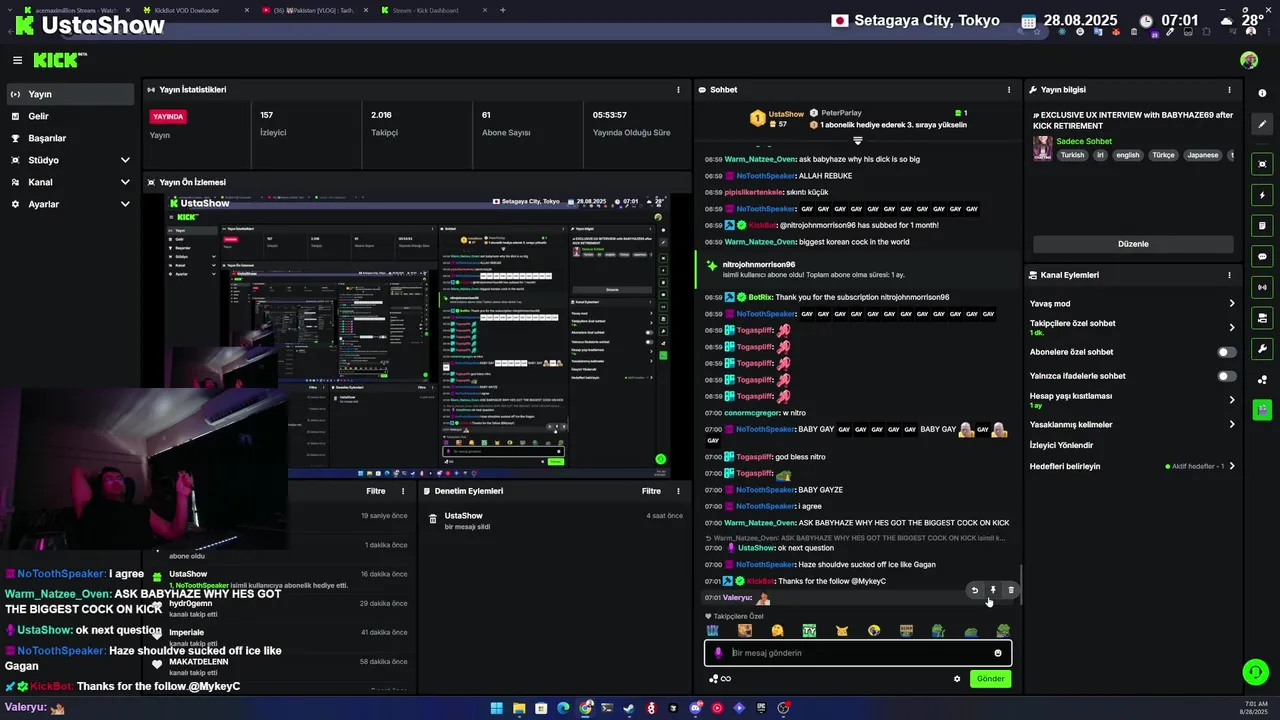Screen dimensions: 1280x720
Task: Switch to the YouTube Pakistan VLOG browser tab
Action: click(314, 10)
